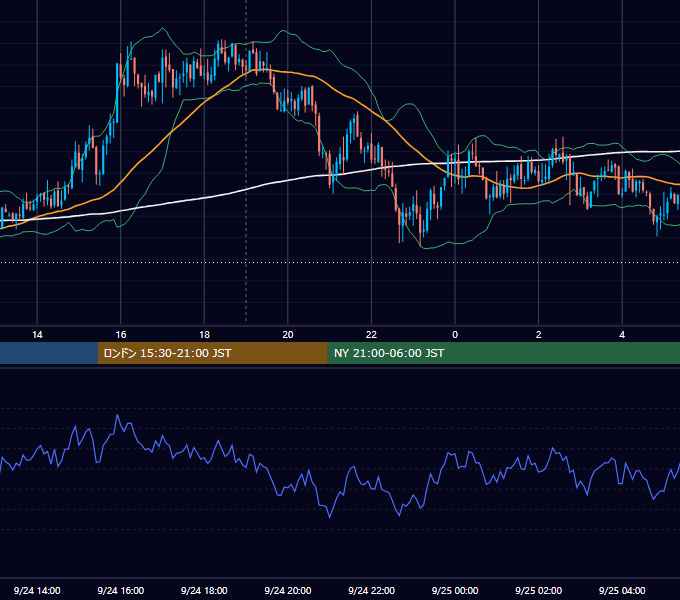Click the 16 hour axis label
This screenshot has width=680, height=600.
tap(121, 335)
